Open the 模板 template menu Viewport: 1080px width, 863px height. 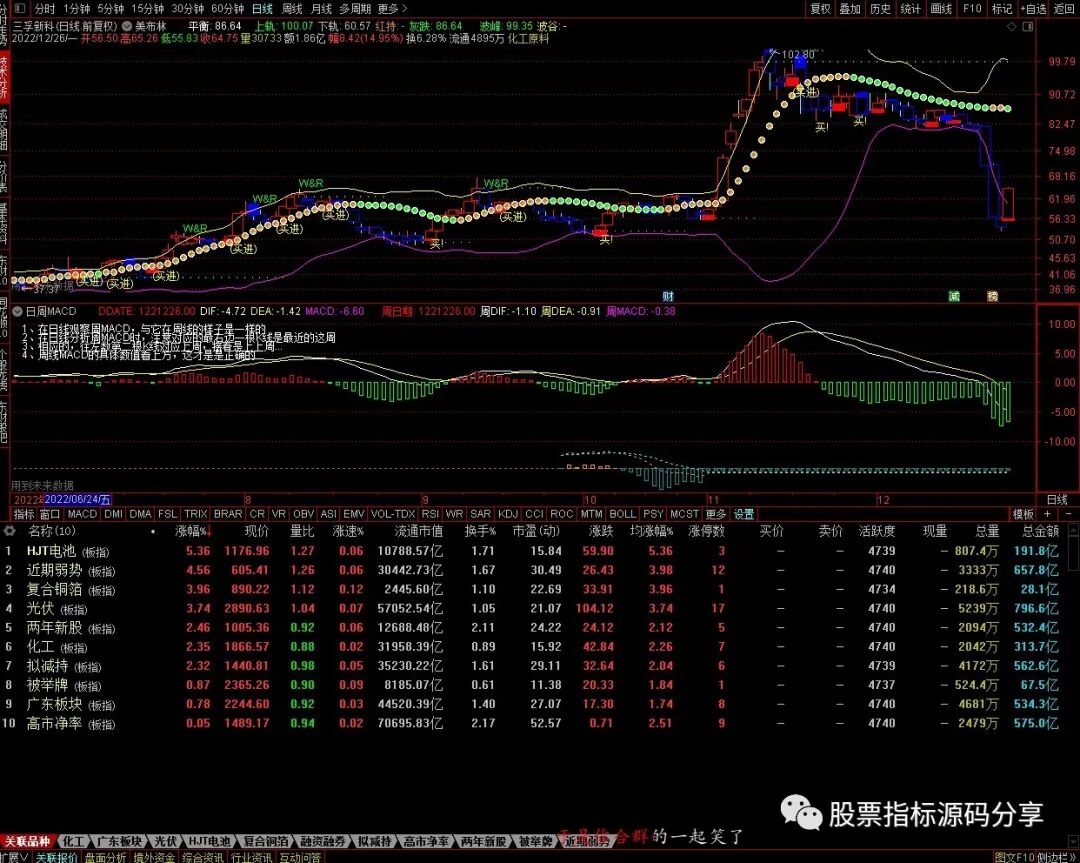(1023, 514)
